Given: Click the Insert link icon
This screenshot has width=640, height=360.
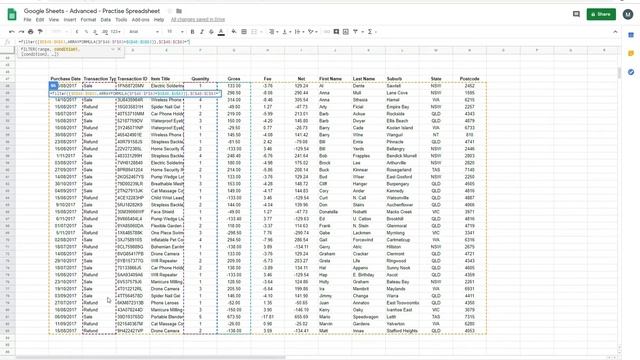Looking at the screenshot, I should [327, 32].
